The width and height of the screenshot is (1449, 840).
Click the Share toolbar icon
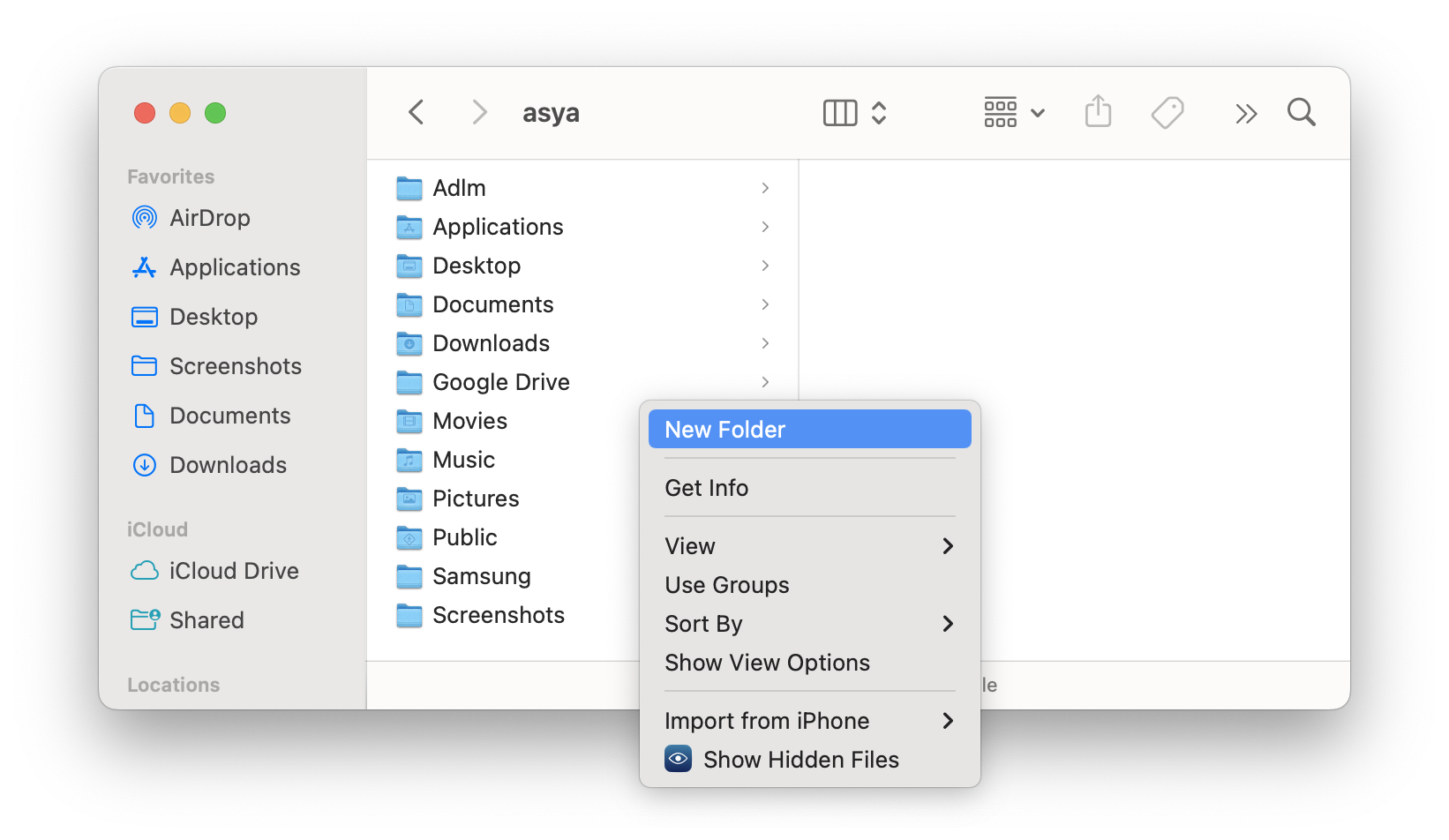click(x=1098, y=112)
